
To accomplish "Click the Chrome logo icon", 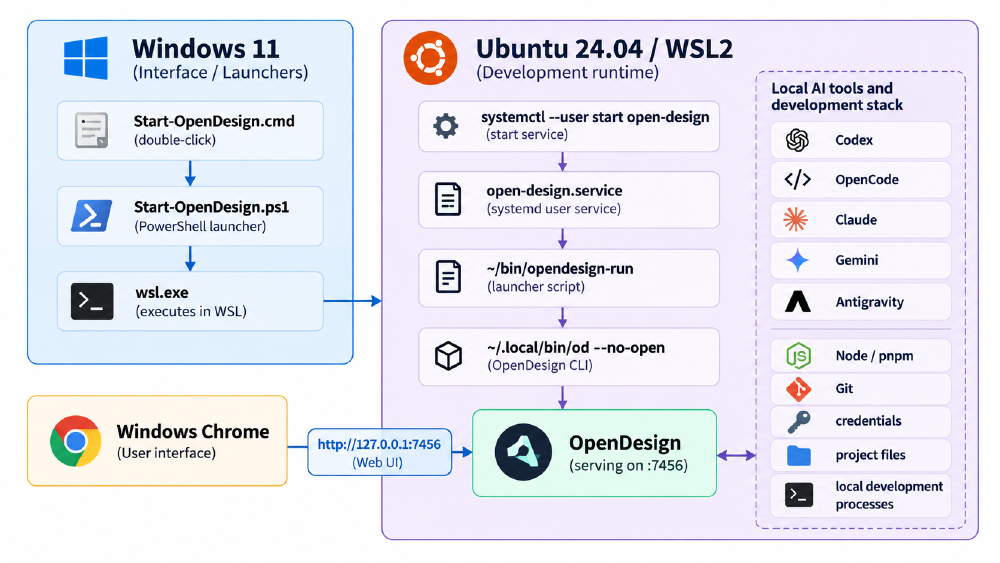I will tap(75, 441).
